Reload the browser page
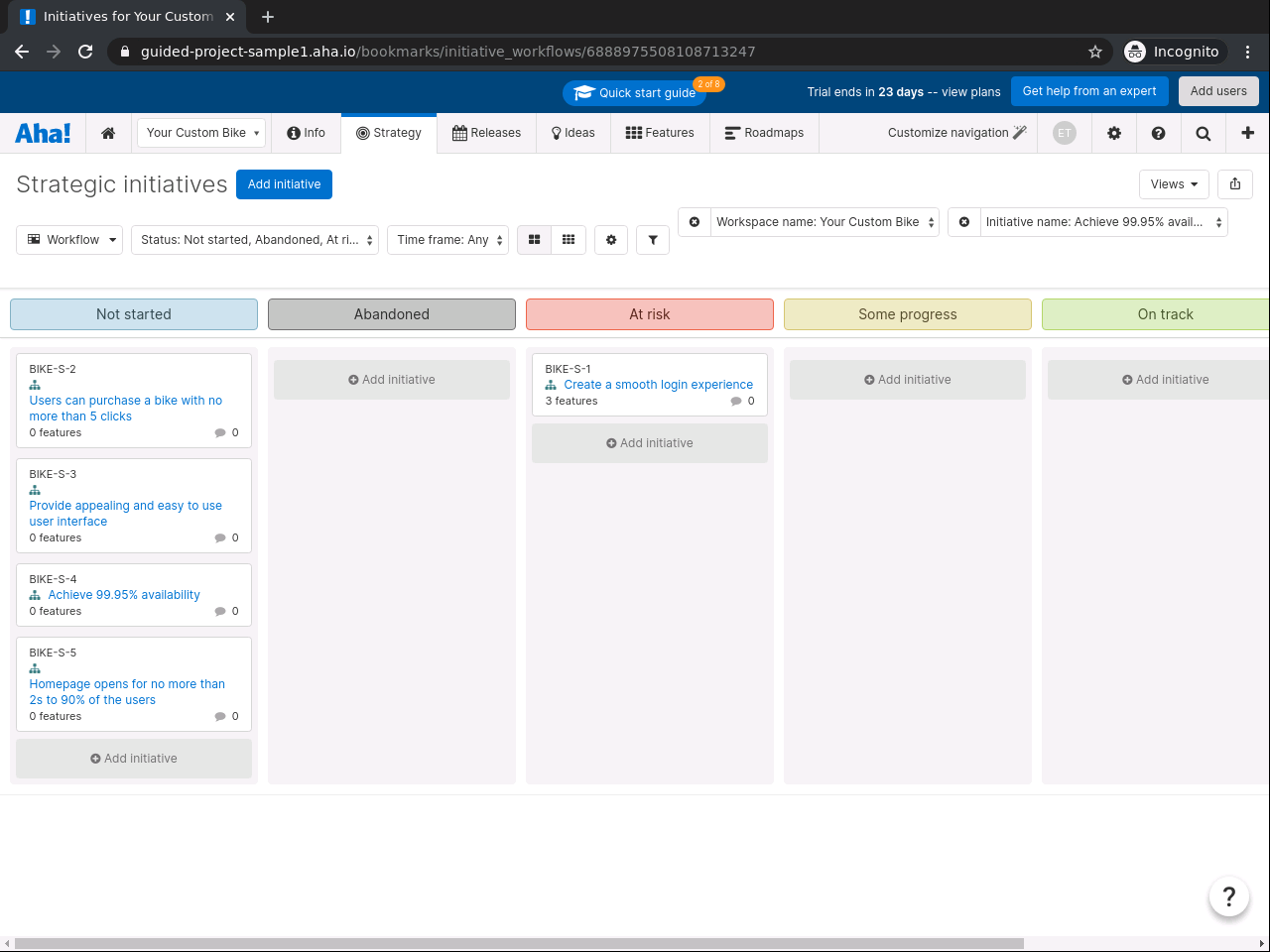1270x952 pixels. pyautogui.click(x=85, y=52)
